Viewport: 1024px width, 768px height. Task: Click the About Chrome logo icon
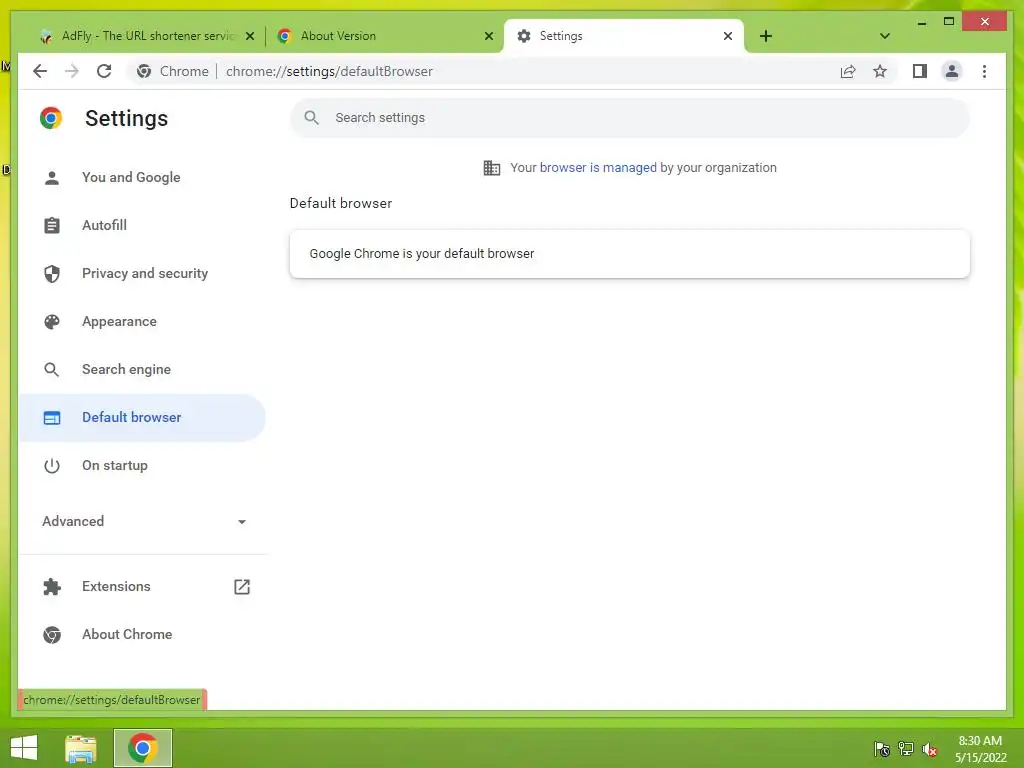(x=52, y=635)
